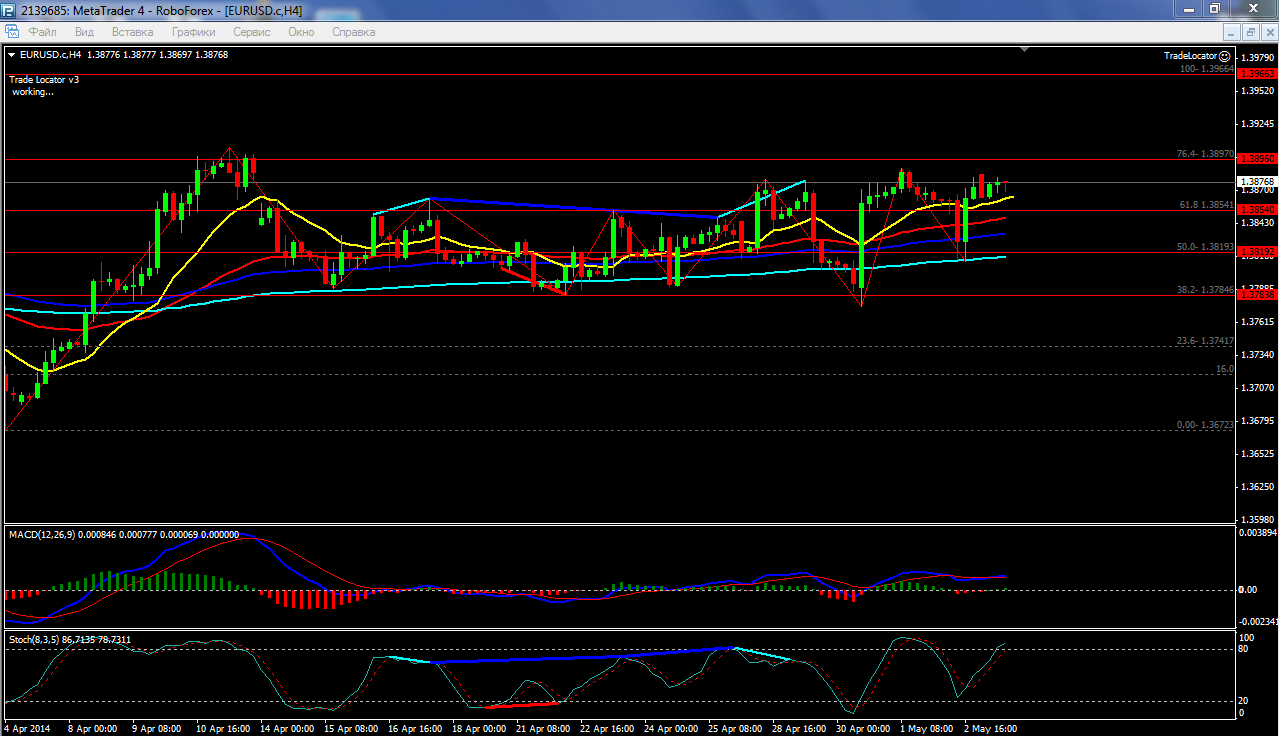Click the TradeLocator smiley face icon
The image size is (1279, 736).
pyautogui.click(x=1226, y=56)
